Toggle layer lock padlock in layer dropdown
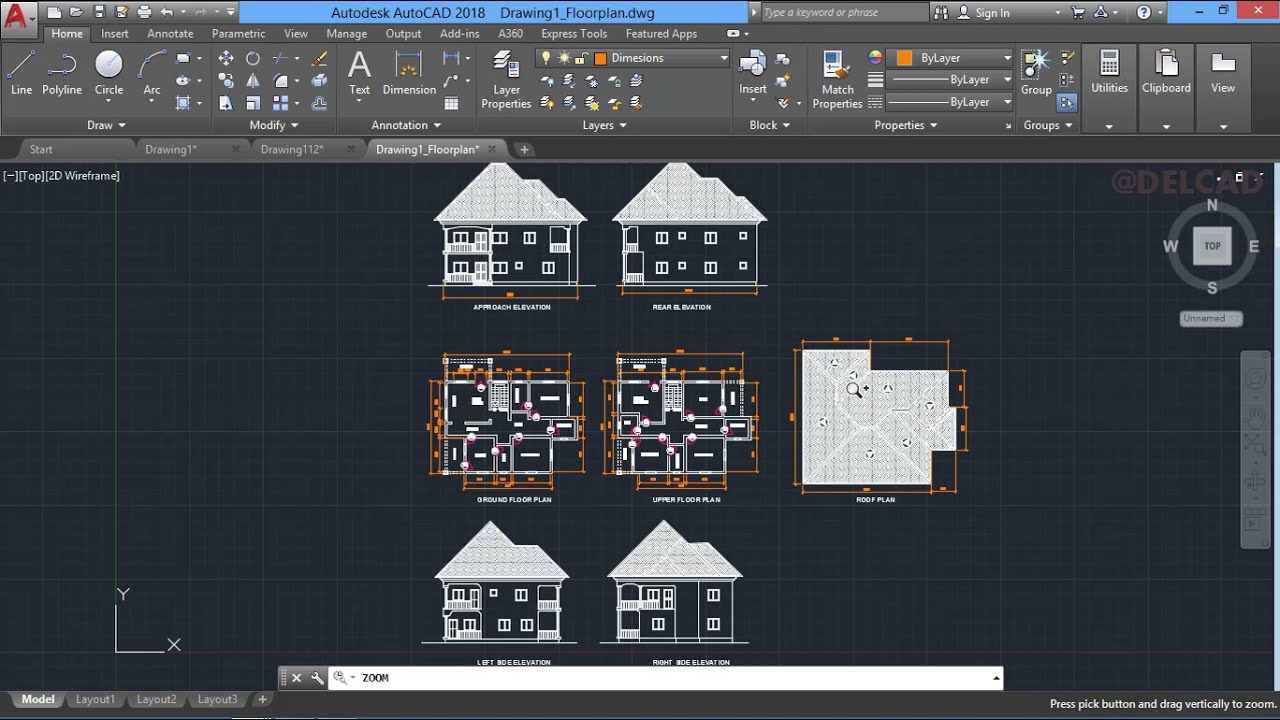1280x720 pixels. 583,58
